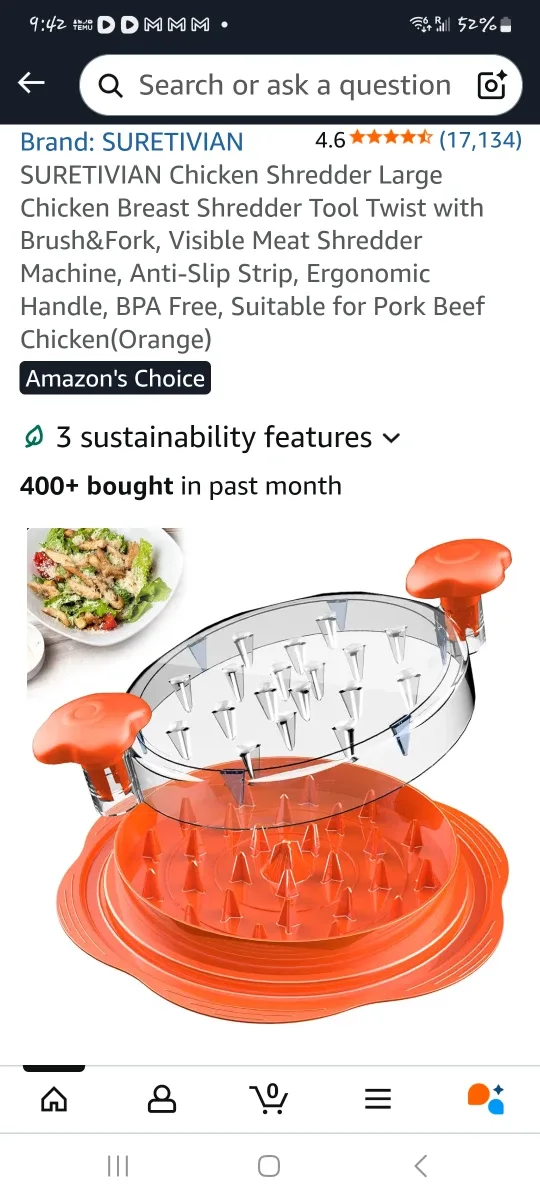Image resolution: width=540 pixels, height=1200 pixels.
Task: Tap Android recent apps button
Action: pyautogui.click(x=118, y=1166)
